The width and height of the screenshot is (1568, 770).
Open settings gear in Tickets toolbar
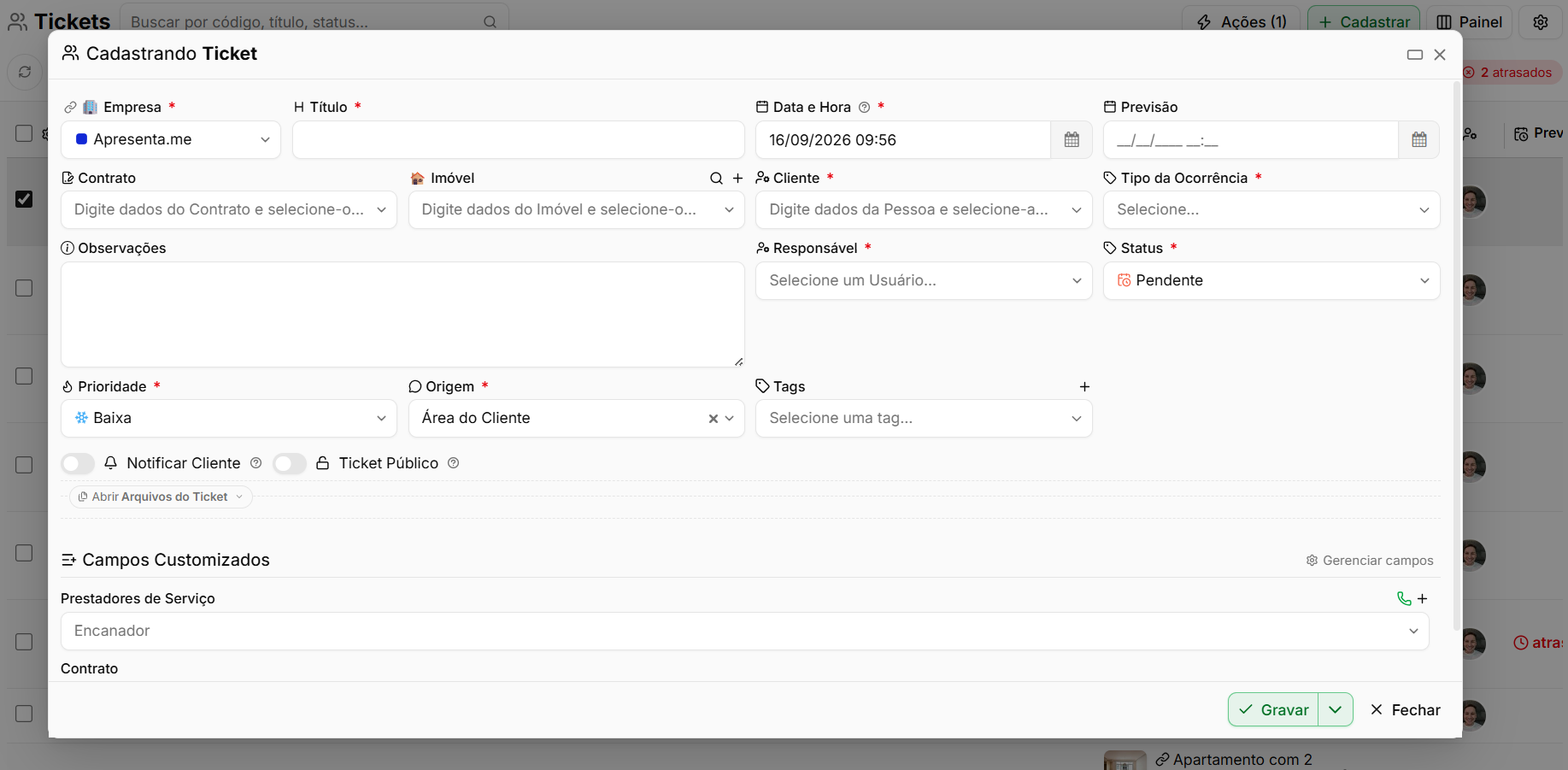[x=1541, y=22]
